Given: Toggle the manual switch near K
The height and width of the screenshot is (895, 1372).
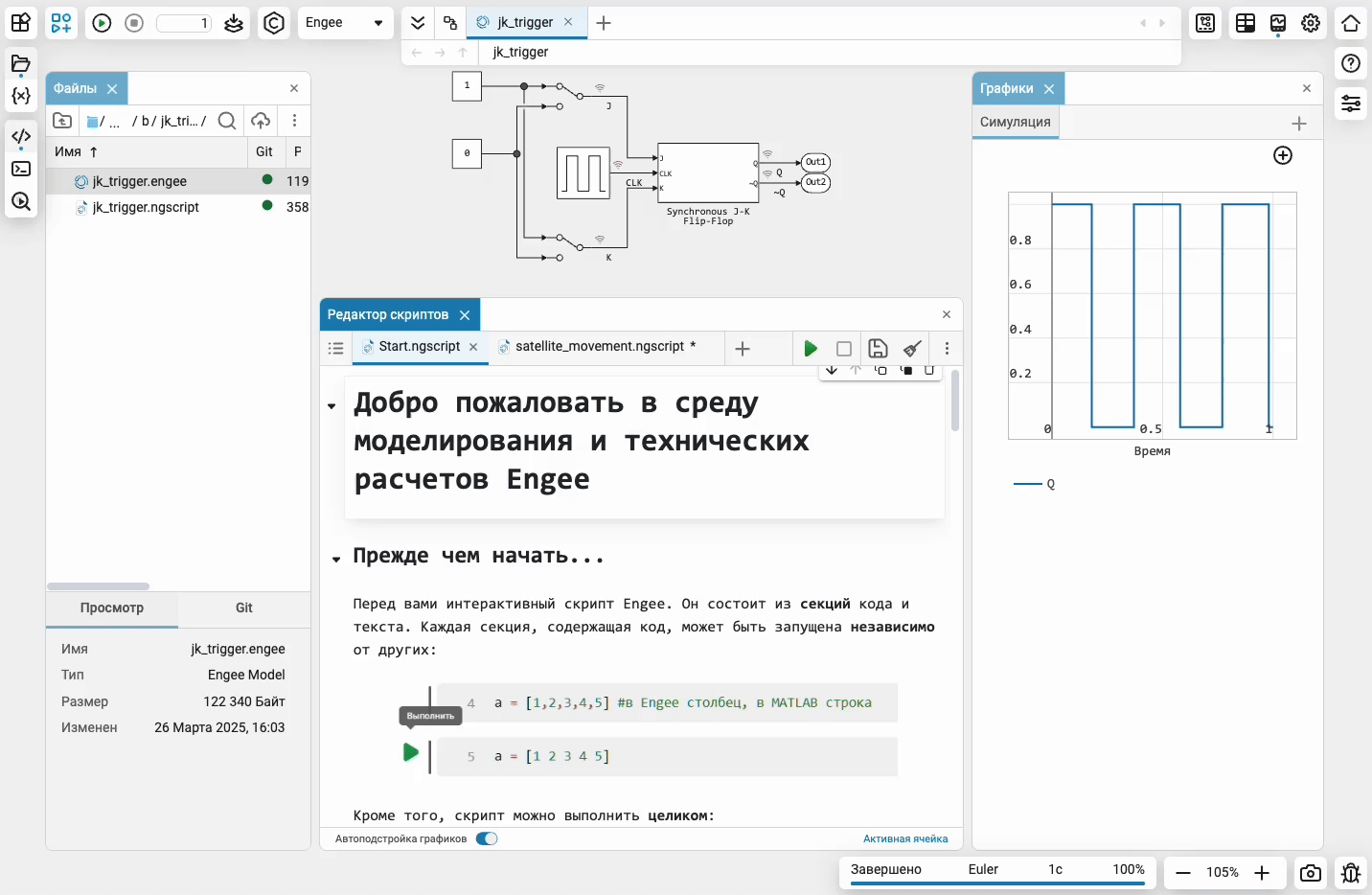Looking at the screenshot, I should [572, 246].
